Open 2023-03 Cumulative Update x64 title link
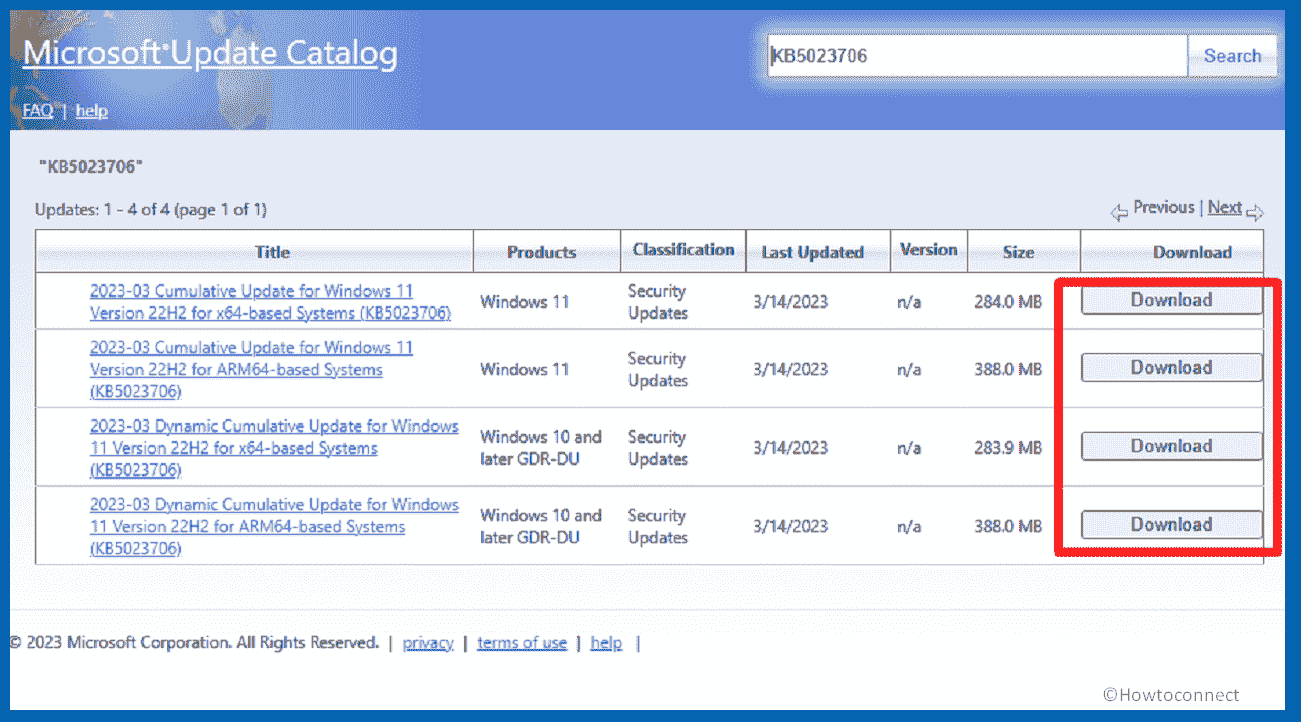The height and width of the screenshot is (722, 1301). 270,302
